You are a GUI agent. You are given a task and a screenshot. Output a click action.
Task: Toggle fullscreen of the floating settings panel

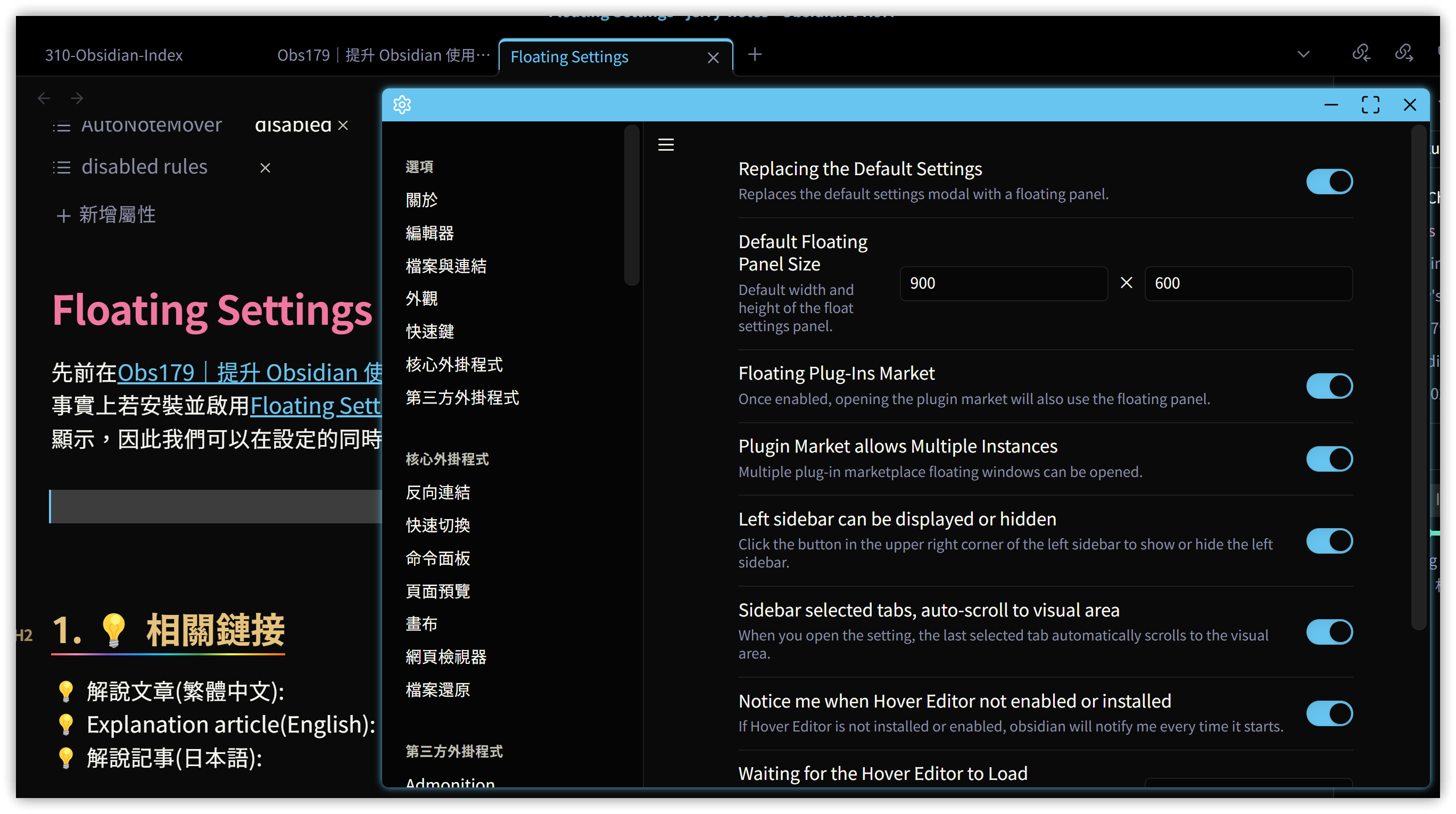(1370, 104)
